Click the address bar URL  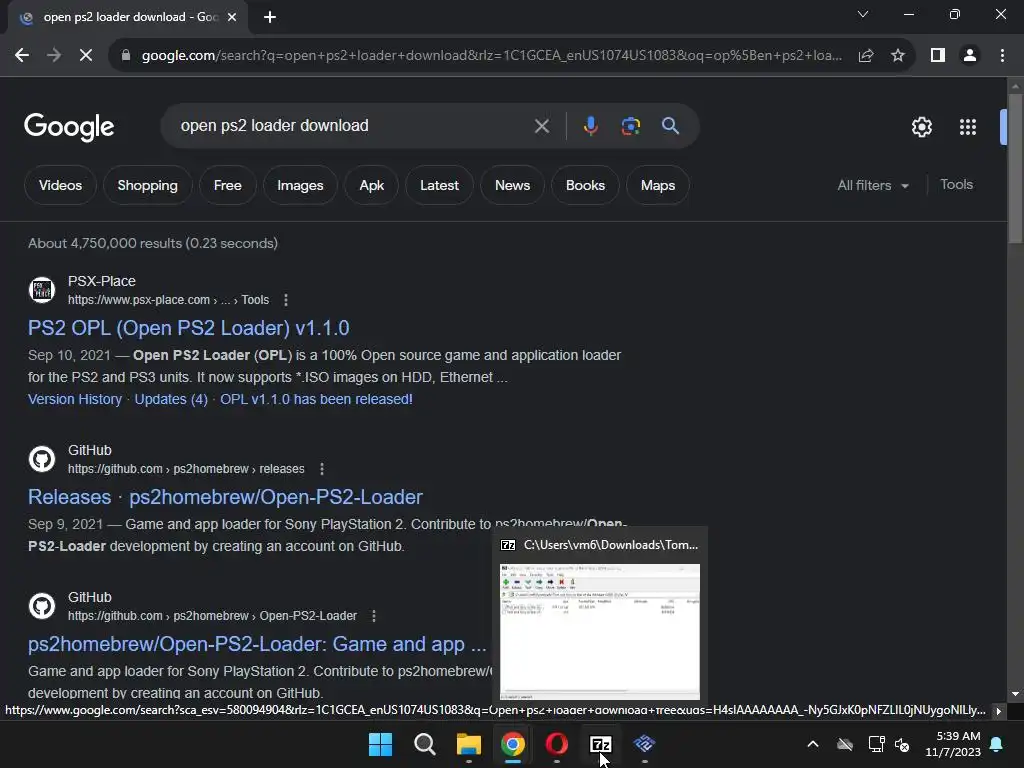coord(491,56)
